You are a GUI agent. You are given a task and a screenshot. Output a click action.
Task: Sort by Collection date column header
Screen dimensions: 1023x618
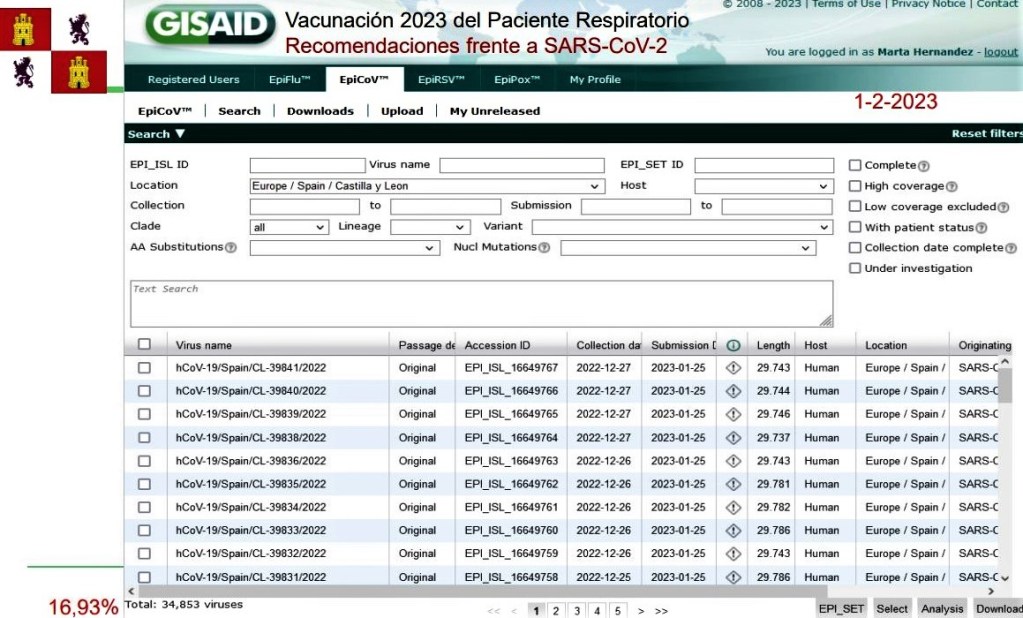(608, 345)
